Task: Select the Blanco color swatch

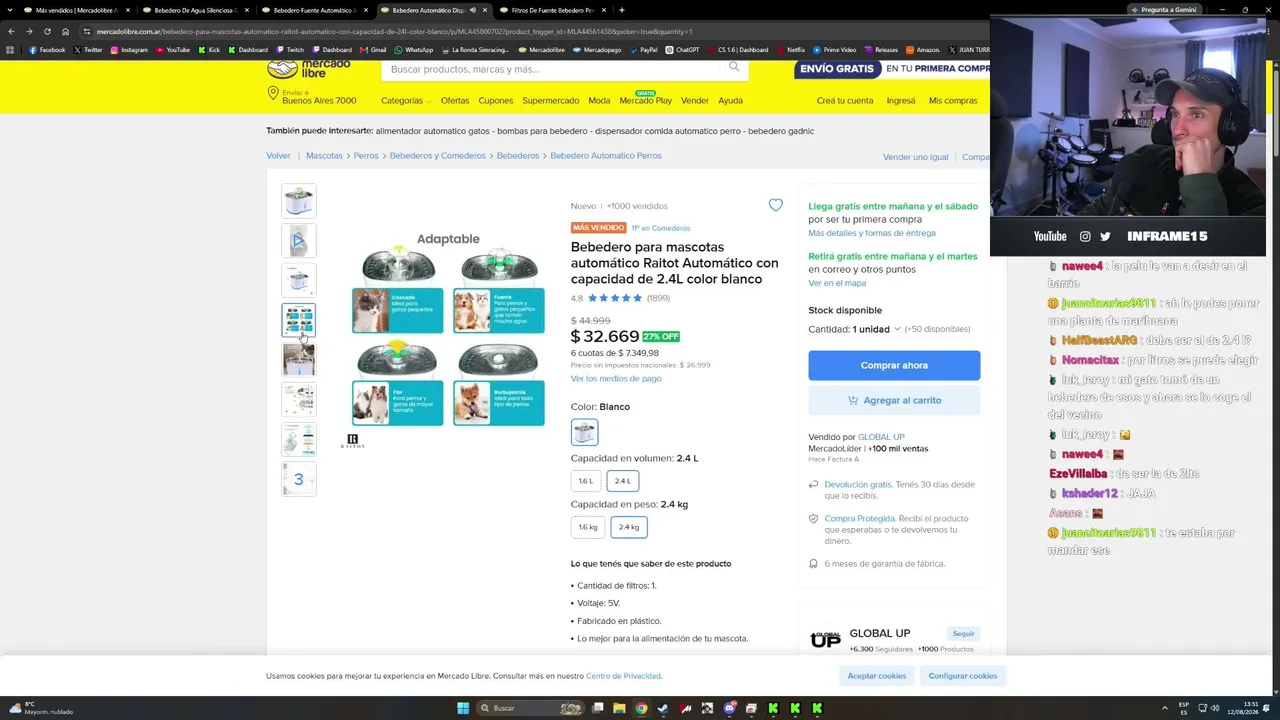Action: point(584,432)
